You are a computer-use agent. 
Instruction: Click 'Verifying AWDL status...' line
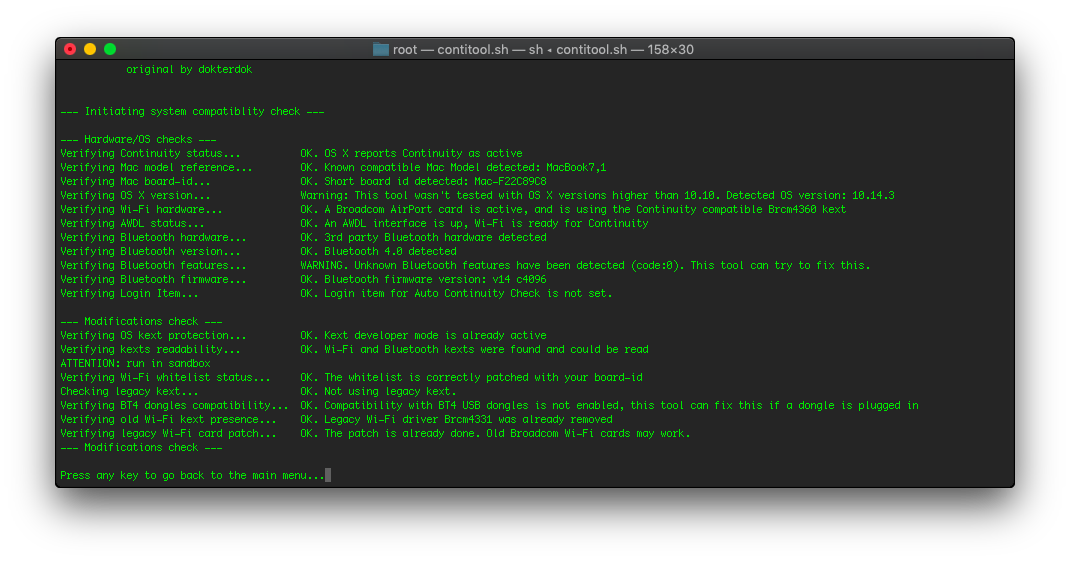[132, 223]
